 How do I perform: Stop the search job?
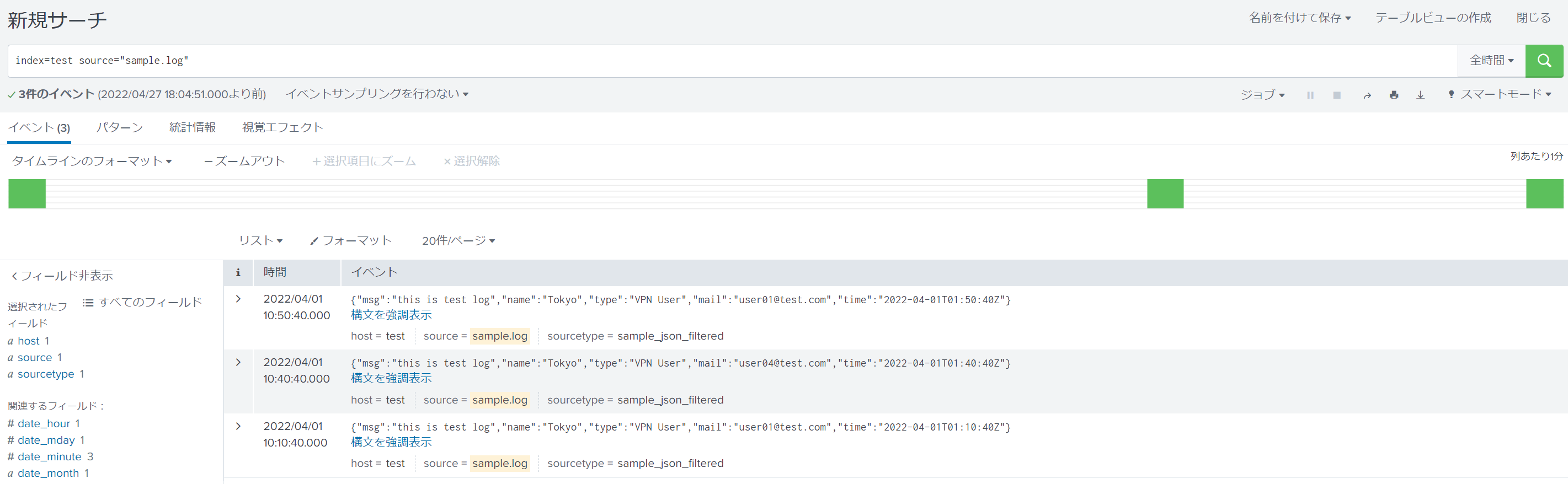1337,95
